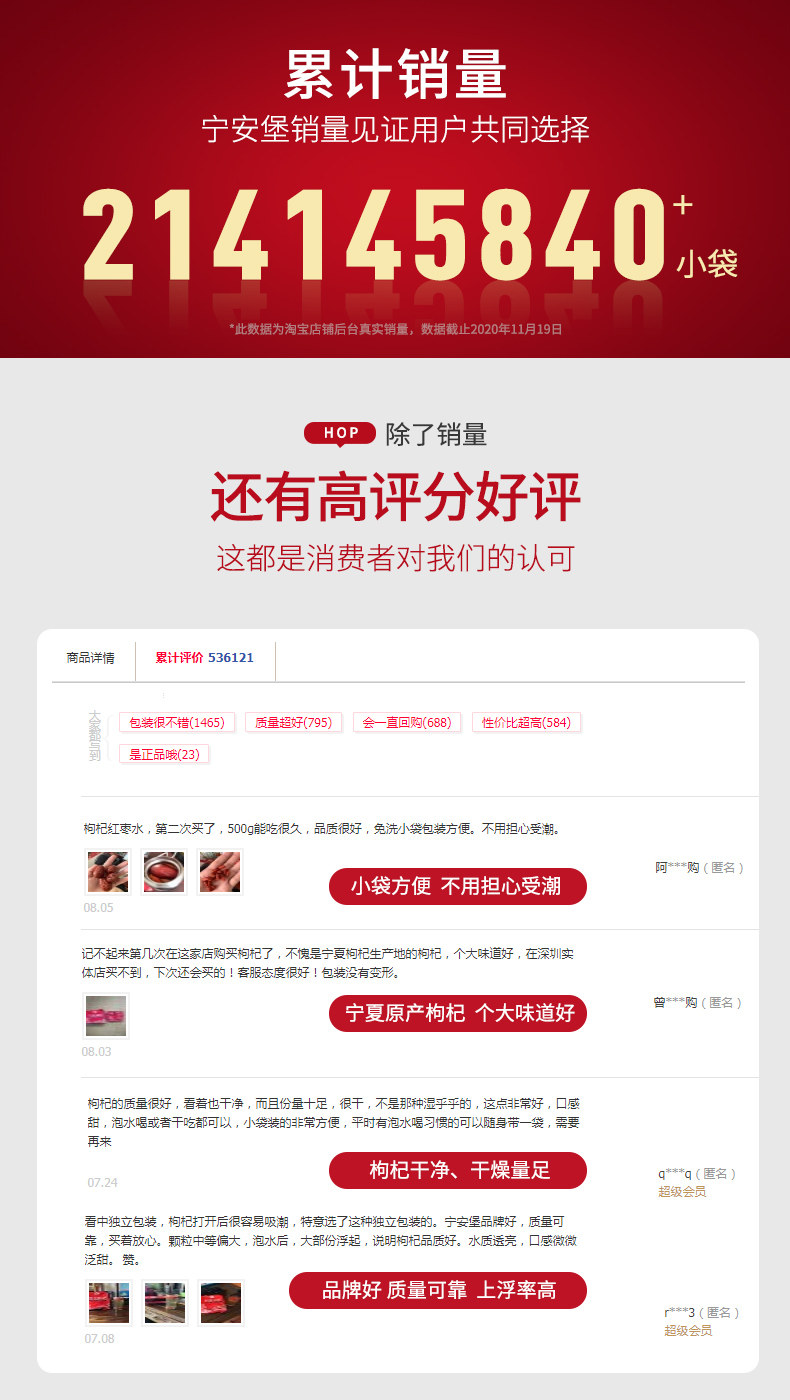Click the 性价比超高(584) tag
Screen dimensions: 790x1400
pos(526,722)
